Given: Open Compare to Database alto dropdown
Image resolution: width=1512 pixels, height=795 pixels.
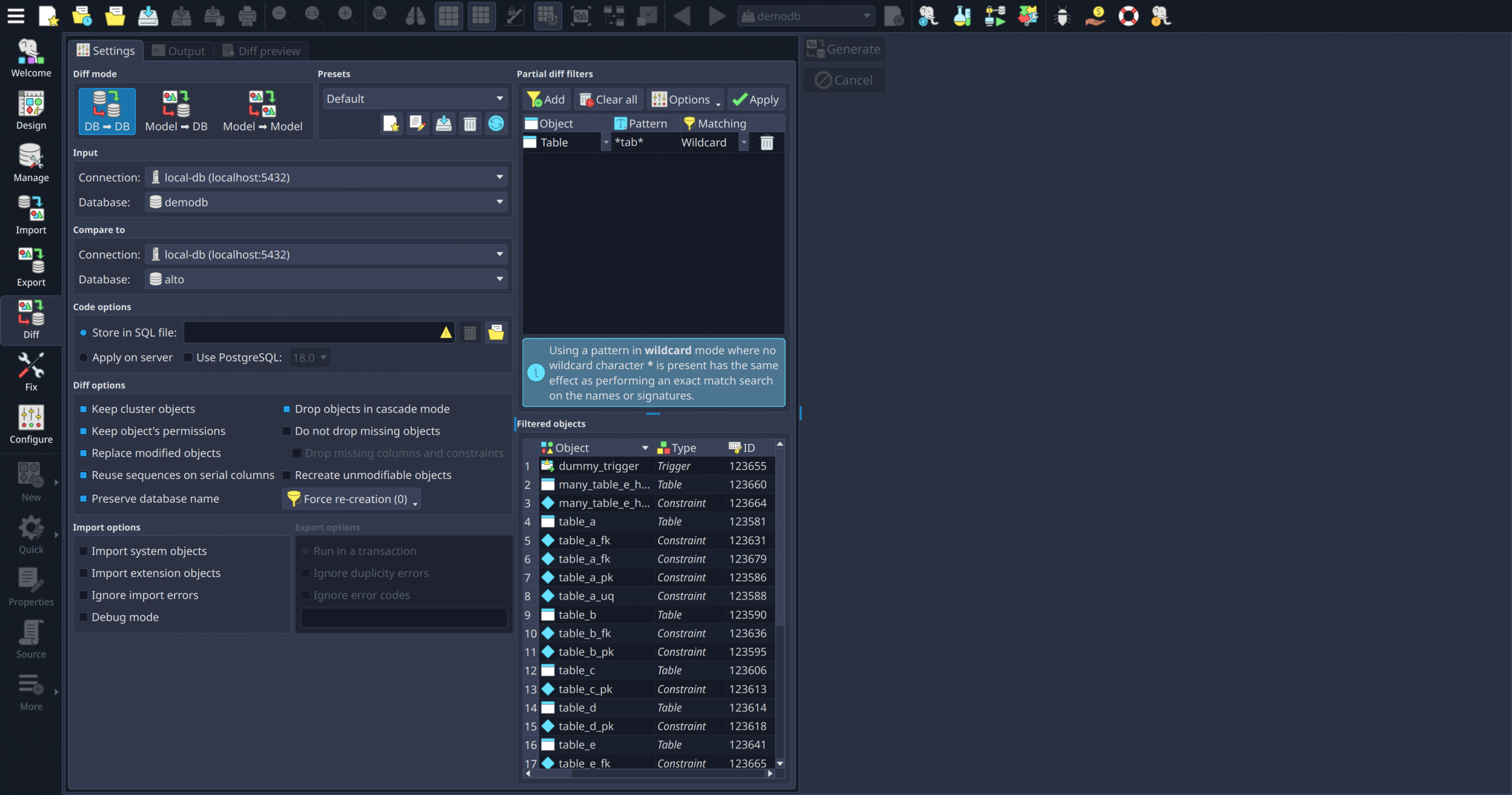Looking at the screenshot, I should pos(326,279).
